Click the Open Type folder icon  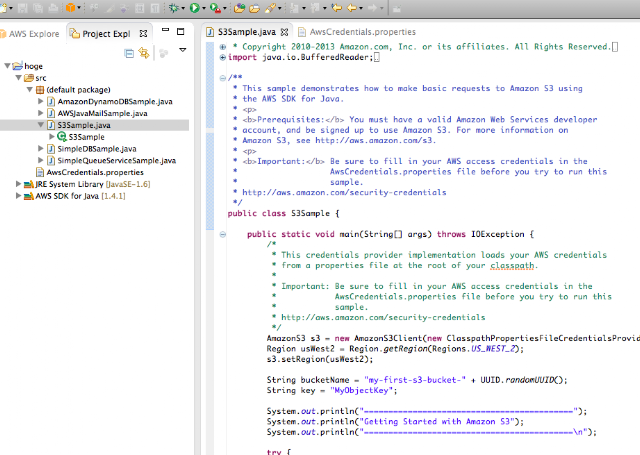click(x=239, y=8)
